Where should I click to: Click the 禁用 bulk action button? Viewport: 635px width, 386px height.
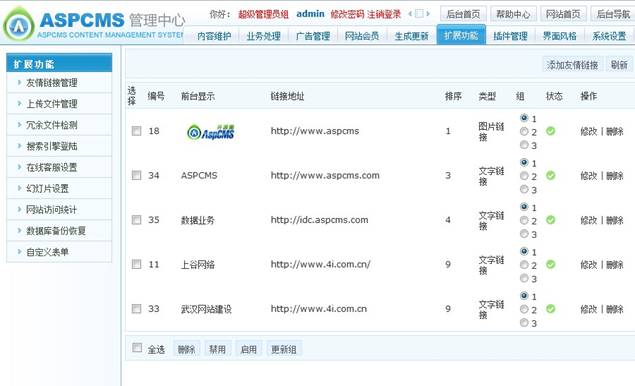pyautogui.click(x=217, y=349)
